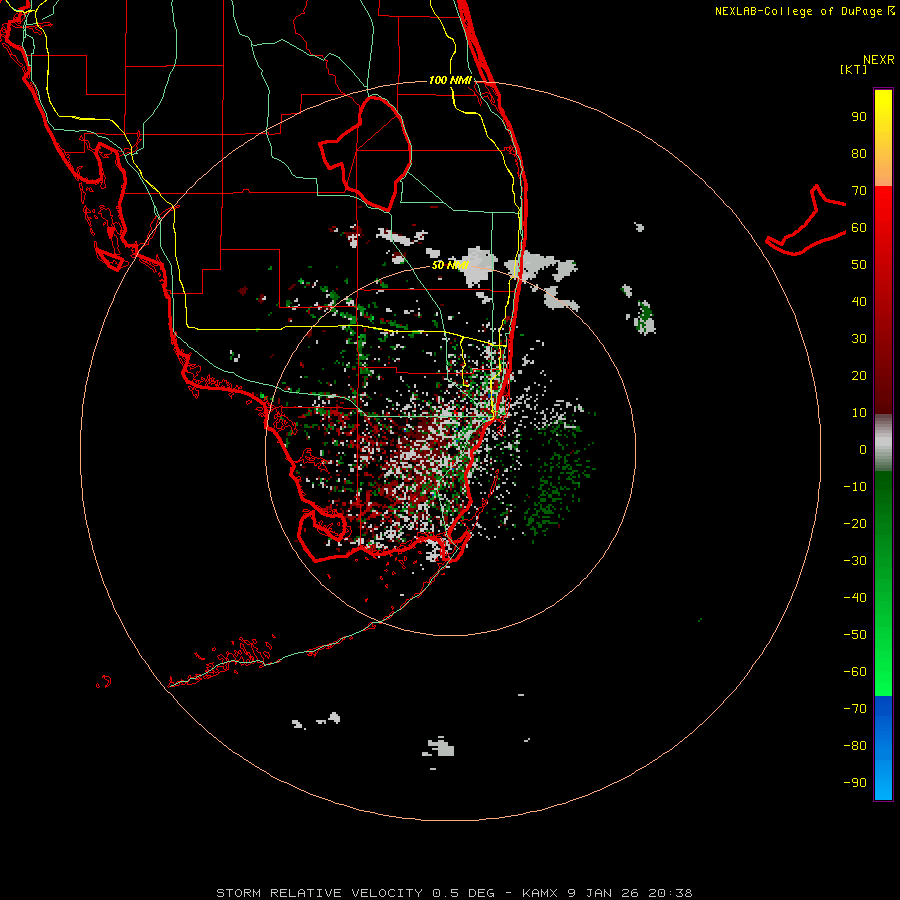Click the 90 value on velocity scale
The width and height of the screenshot is (900, 900).
click(859, 117)
